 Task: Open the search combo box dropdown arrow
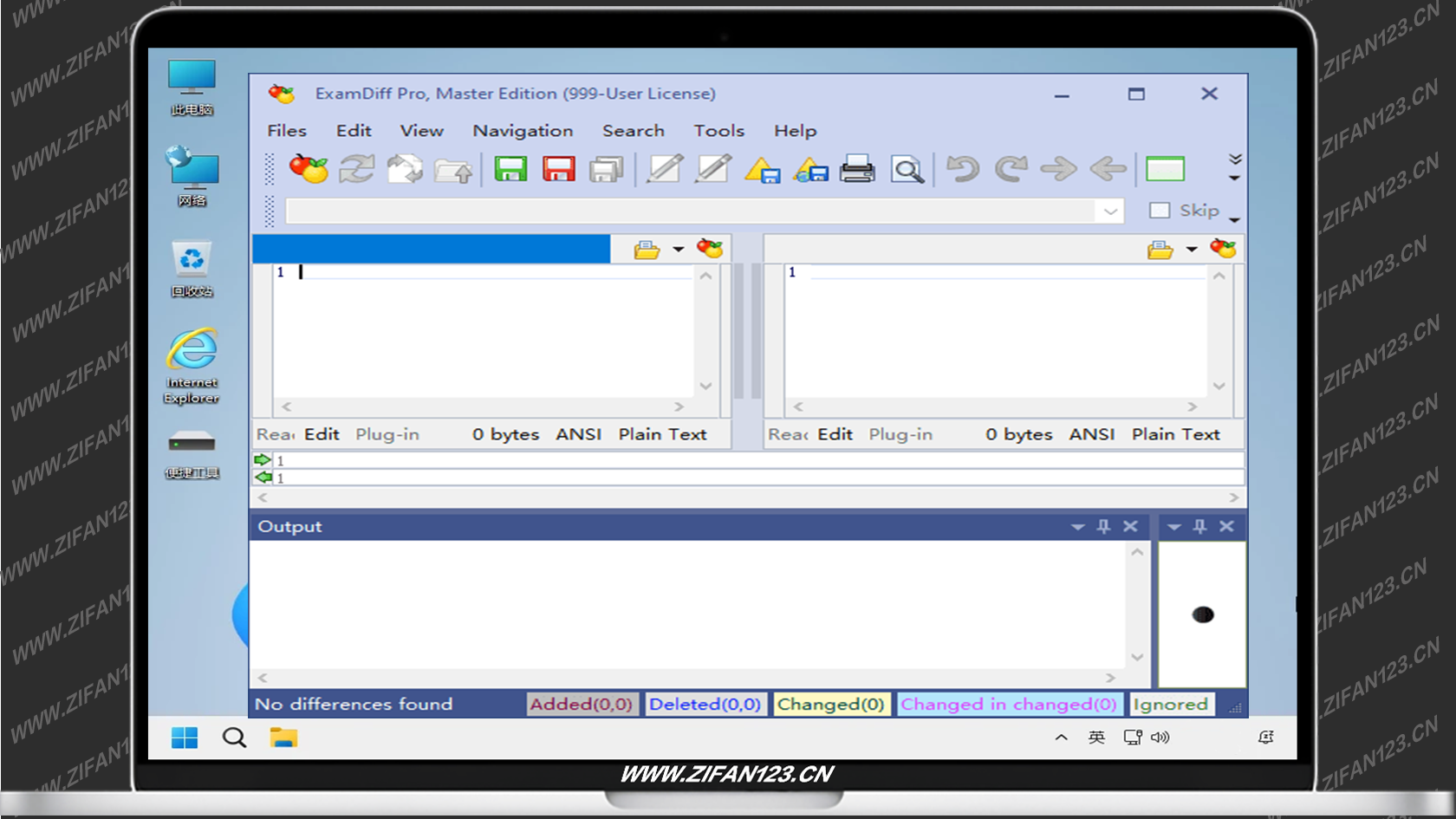[1110, 211]
